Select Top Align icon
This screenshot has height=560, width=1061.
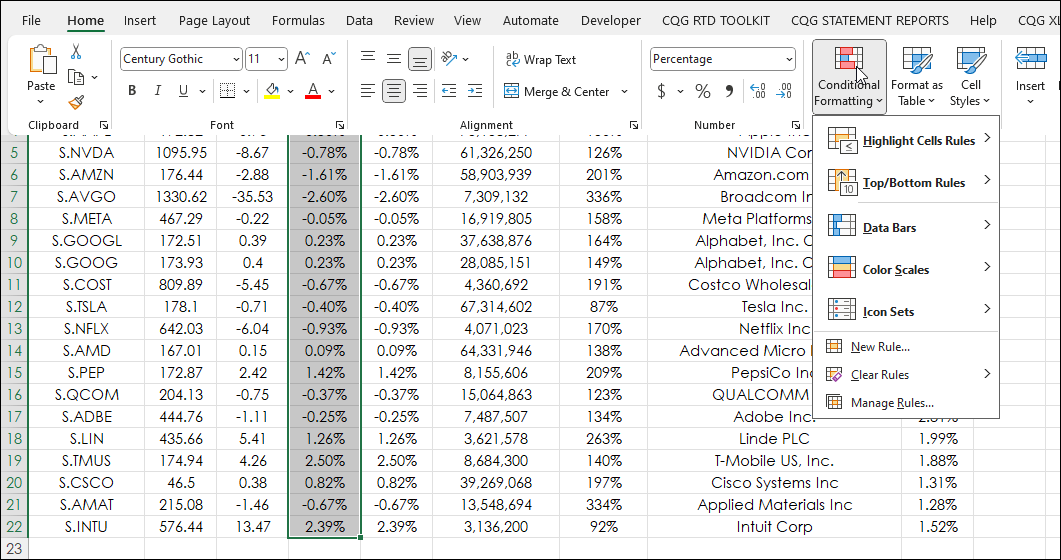(367, 59)
